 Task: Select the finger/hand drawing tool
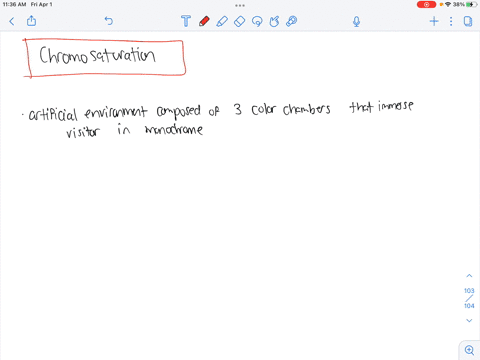(274, 21)
